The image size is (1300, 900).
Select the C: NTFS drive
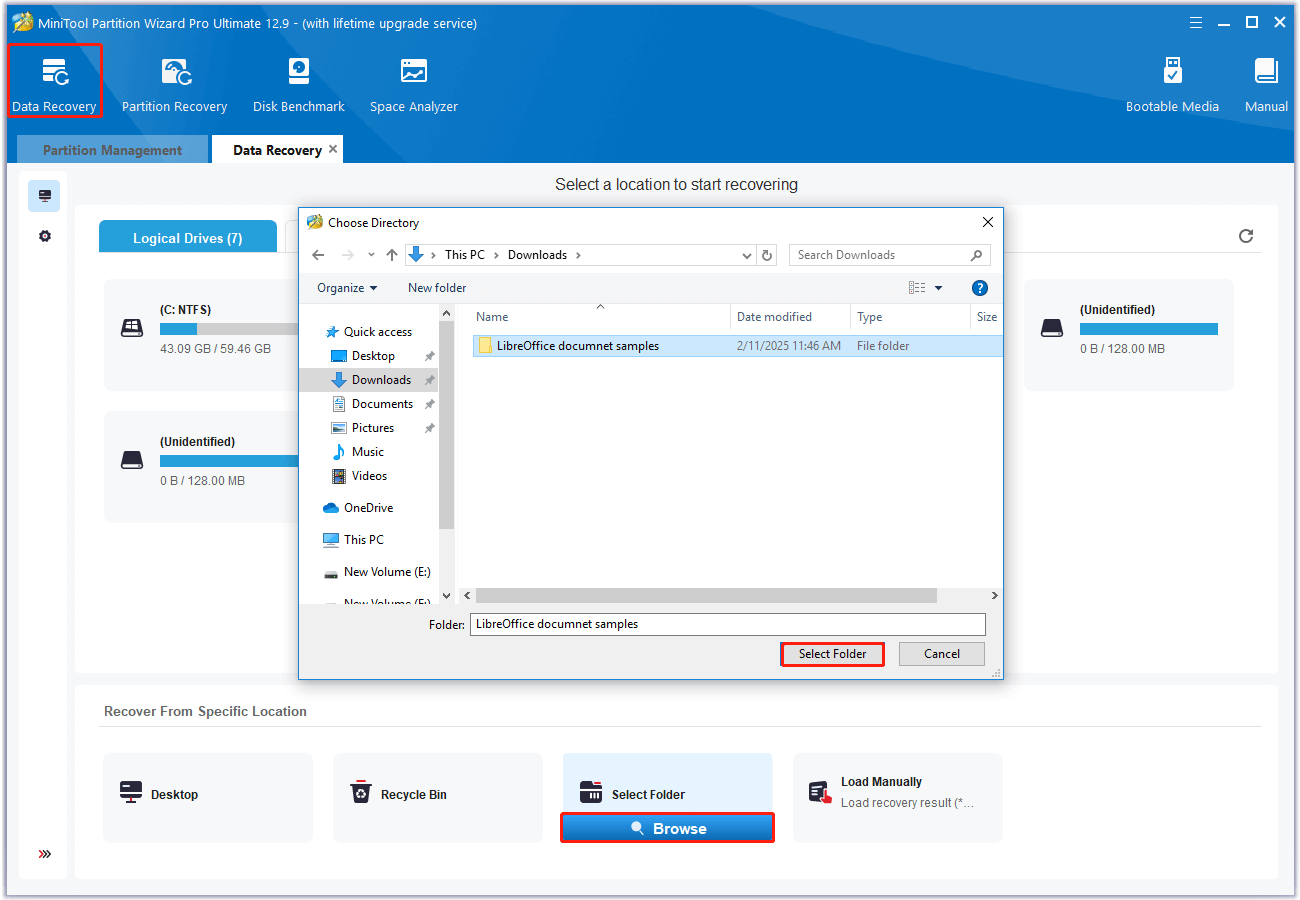[202, 334]
